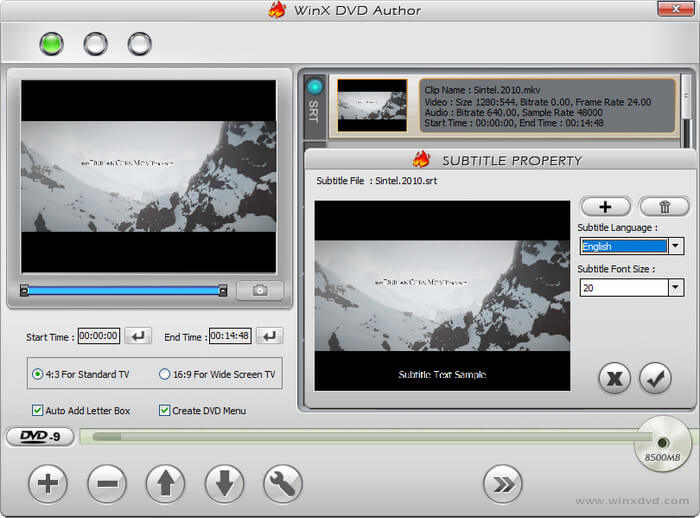Image resolution: width=700 pixels, height=518 pixels.
Task: Click the Start Time input field
Action: pos(99,336)
